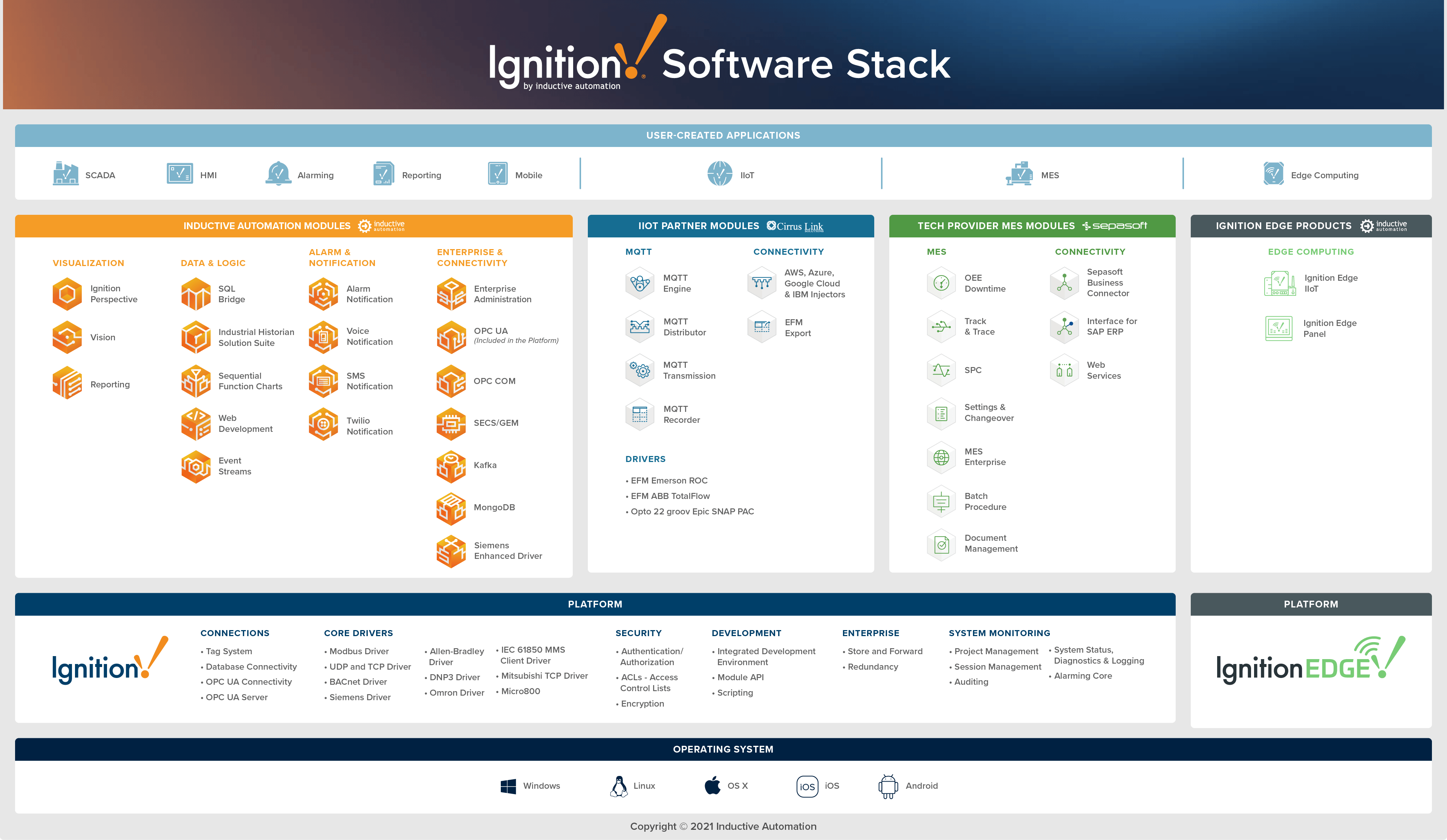Click the Mobile device icon

click(498, 173)
